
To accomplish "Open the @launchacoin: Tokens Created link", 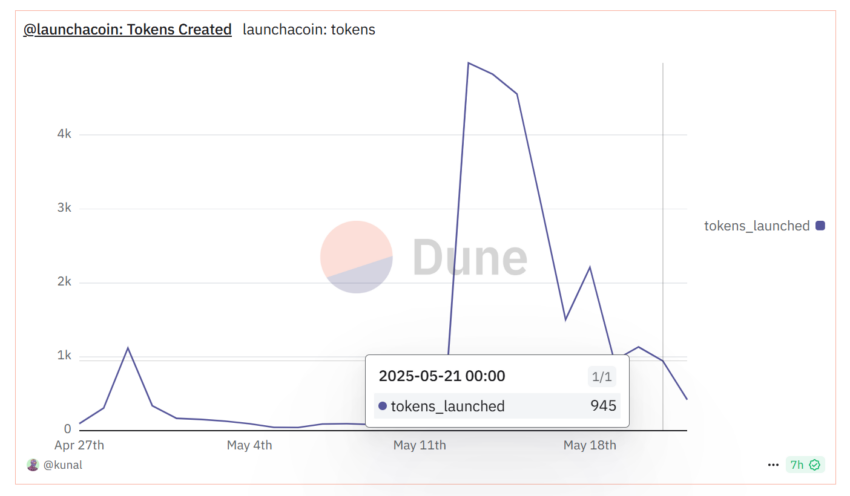I will click(x=128, y=30).
